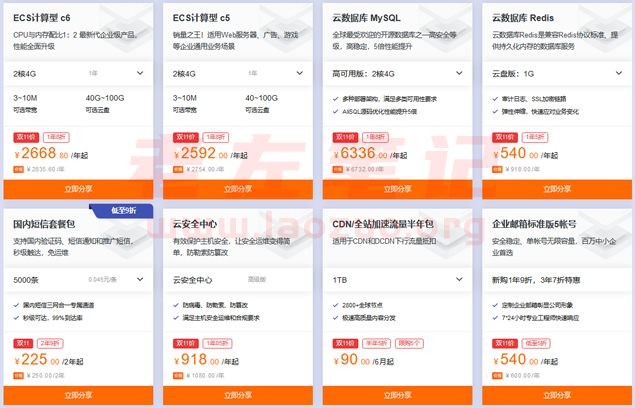Click 立即分享 under the CDN half-year package

(397, 395)
